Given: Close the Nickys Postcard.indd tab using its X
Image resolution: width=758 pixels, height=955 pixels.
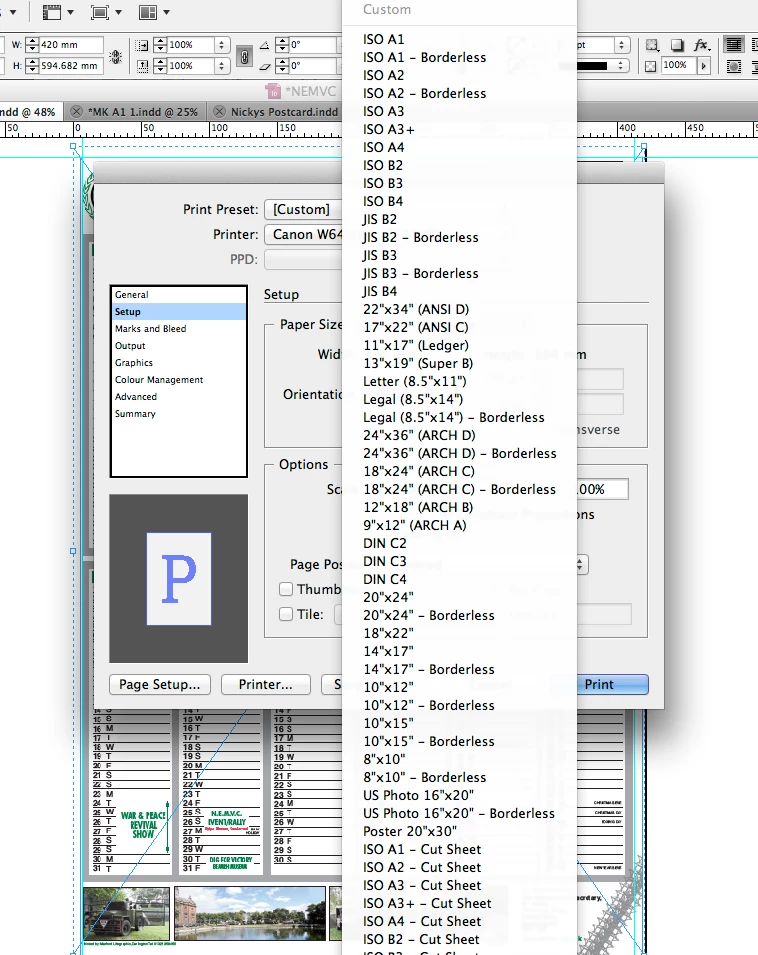Looking at the screenshot, I should (x=219, y=112).
